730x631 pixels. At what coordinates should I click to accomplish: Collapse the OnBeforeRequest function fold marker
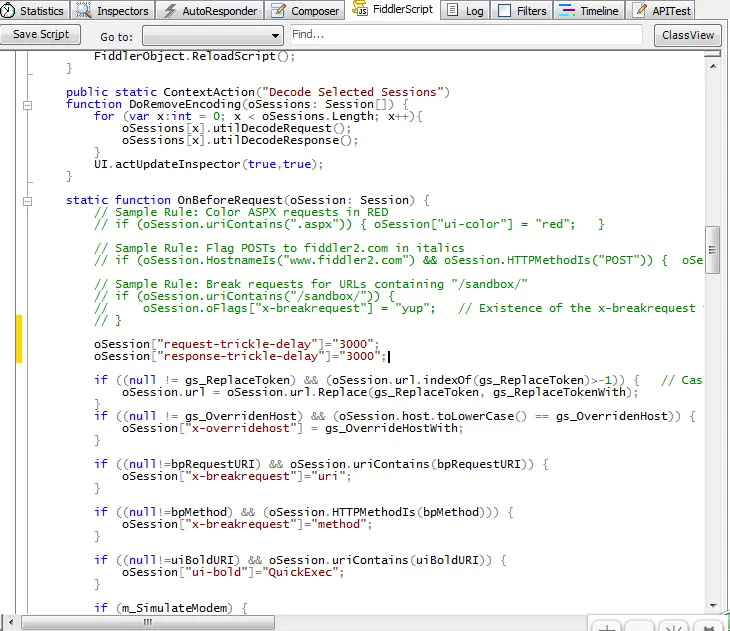(x=27, y=201)
